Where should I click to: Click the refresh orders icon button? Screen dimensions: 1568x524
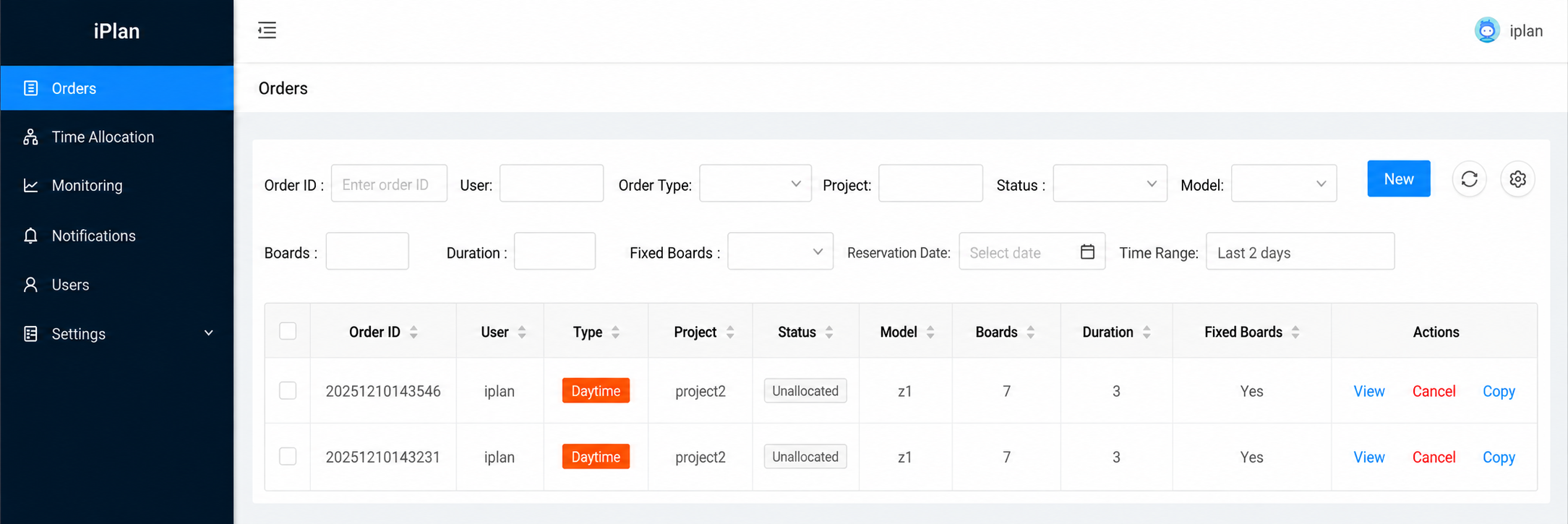point(1469,179)
